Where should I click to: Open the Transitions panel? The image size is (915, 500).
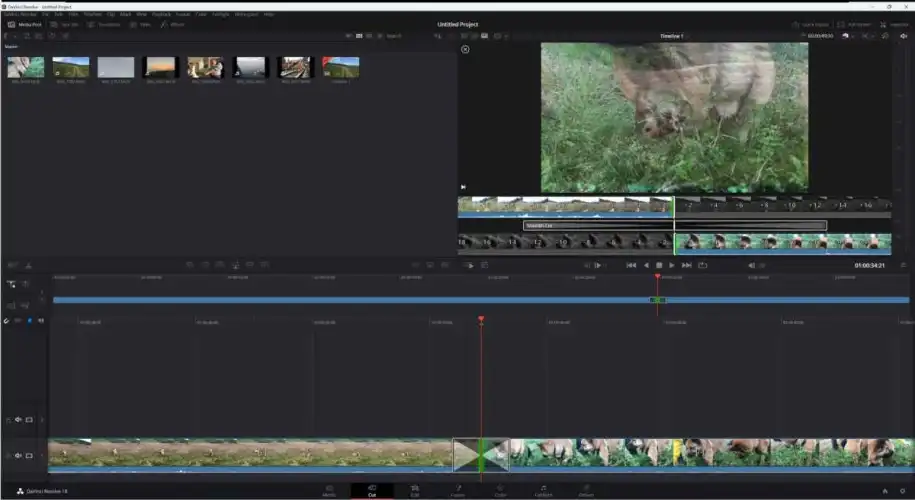(103, 24)
